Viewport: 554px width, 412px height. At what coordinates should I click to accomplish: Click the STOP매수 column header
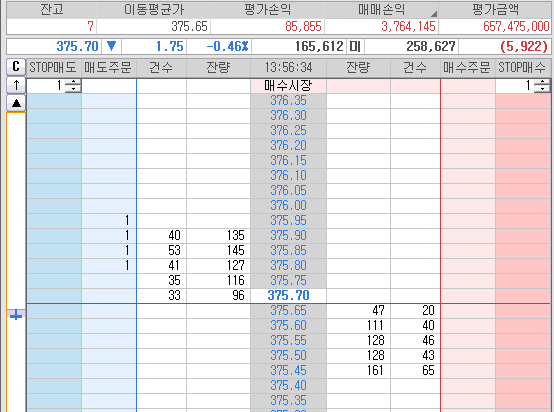point(523,67)
